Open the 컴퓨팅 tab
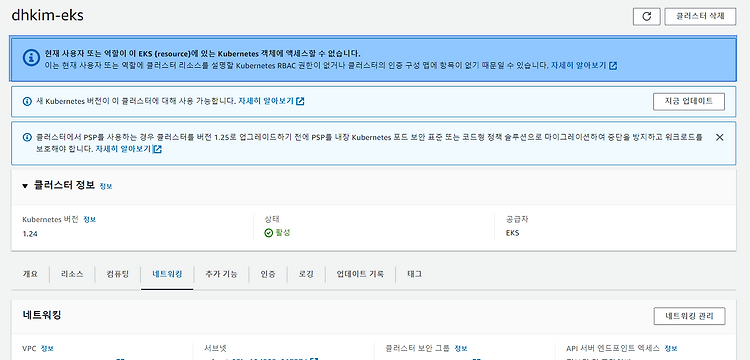Viewport: 750px width, 360px height. point(118,274)
